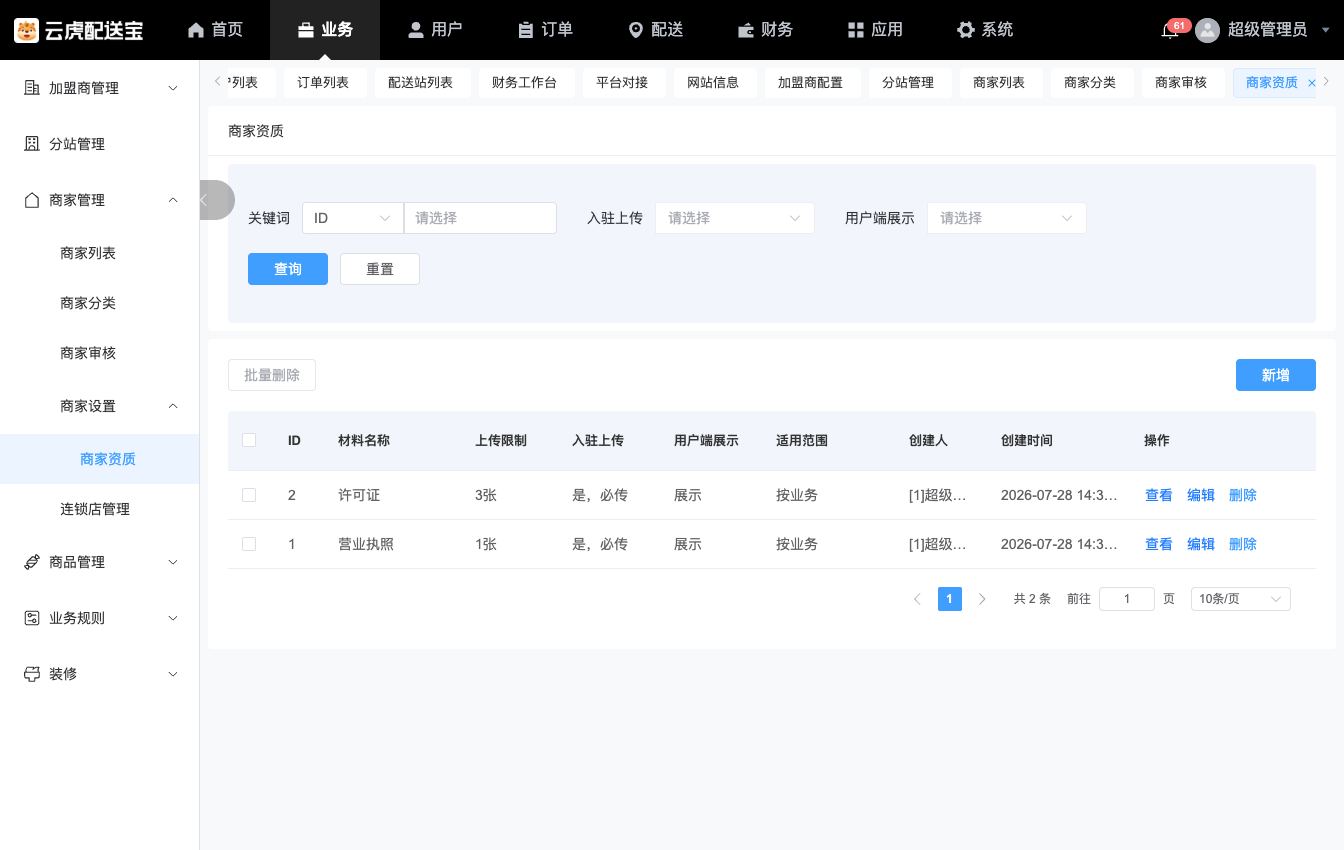Click the notification bell icon
1344x850 pixels.
tap(1169, 30)
